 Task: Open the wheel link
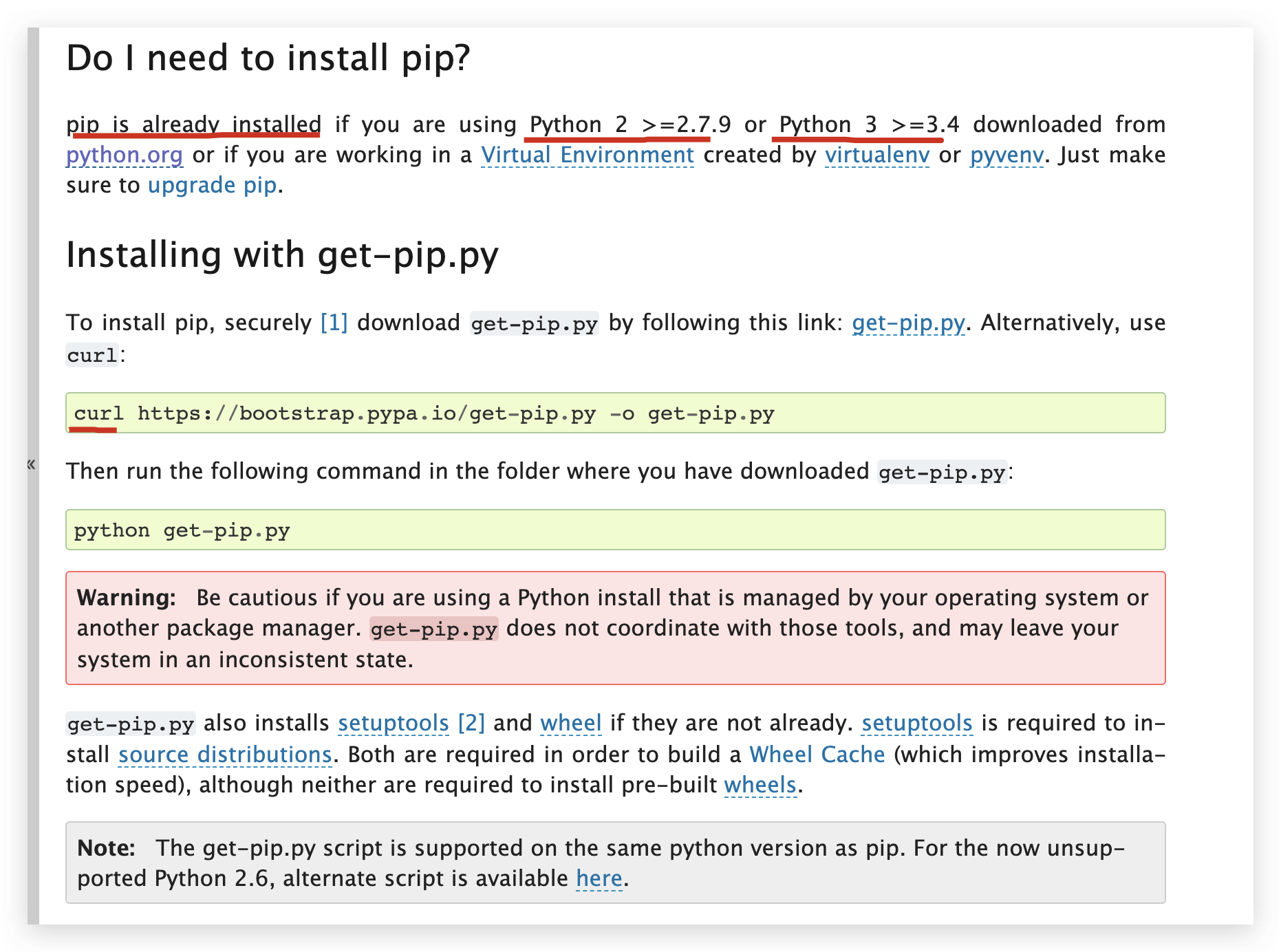pyautogui.click(x=571, y=723)
